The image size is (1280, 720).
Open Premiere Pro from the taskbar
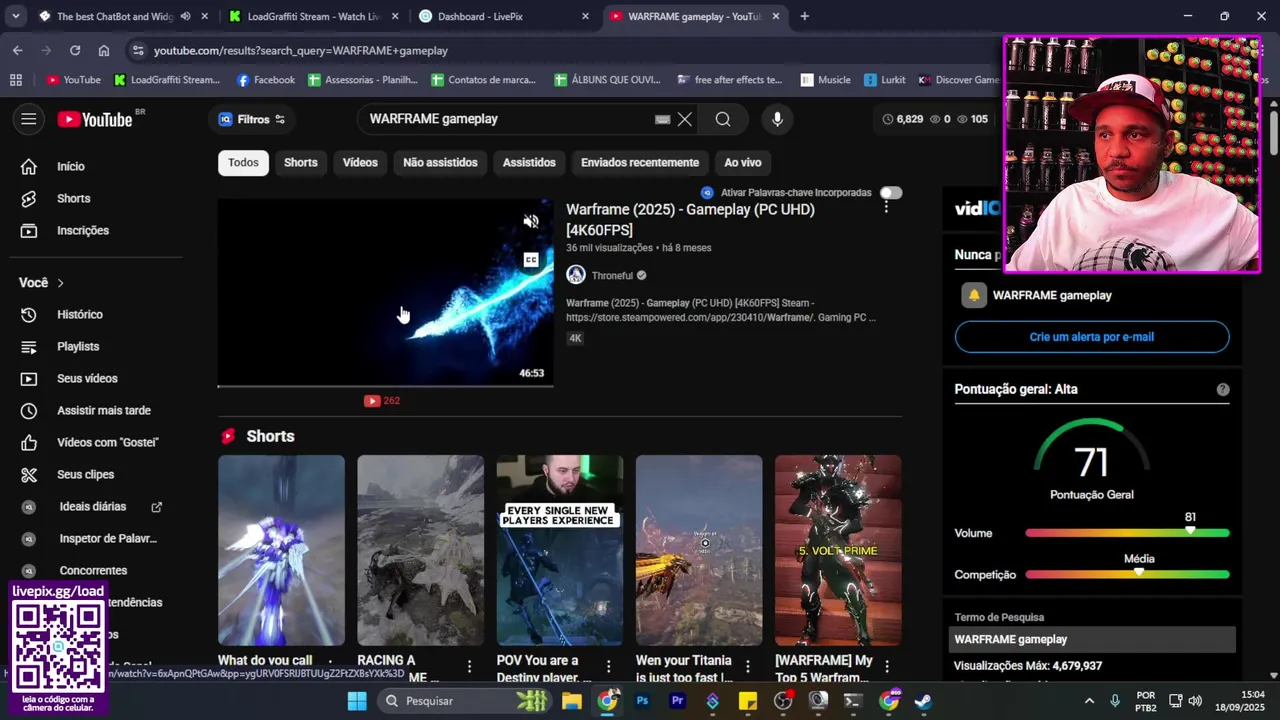[677, 701]
